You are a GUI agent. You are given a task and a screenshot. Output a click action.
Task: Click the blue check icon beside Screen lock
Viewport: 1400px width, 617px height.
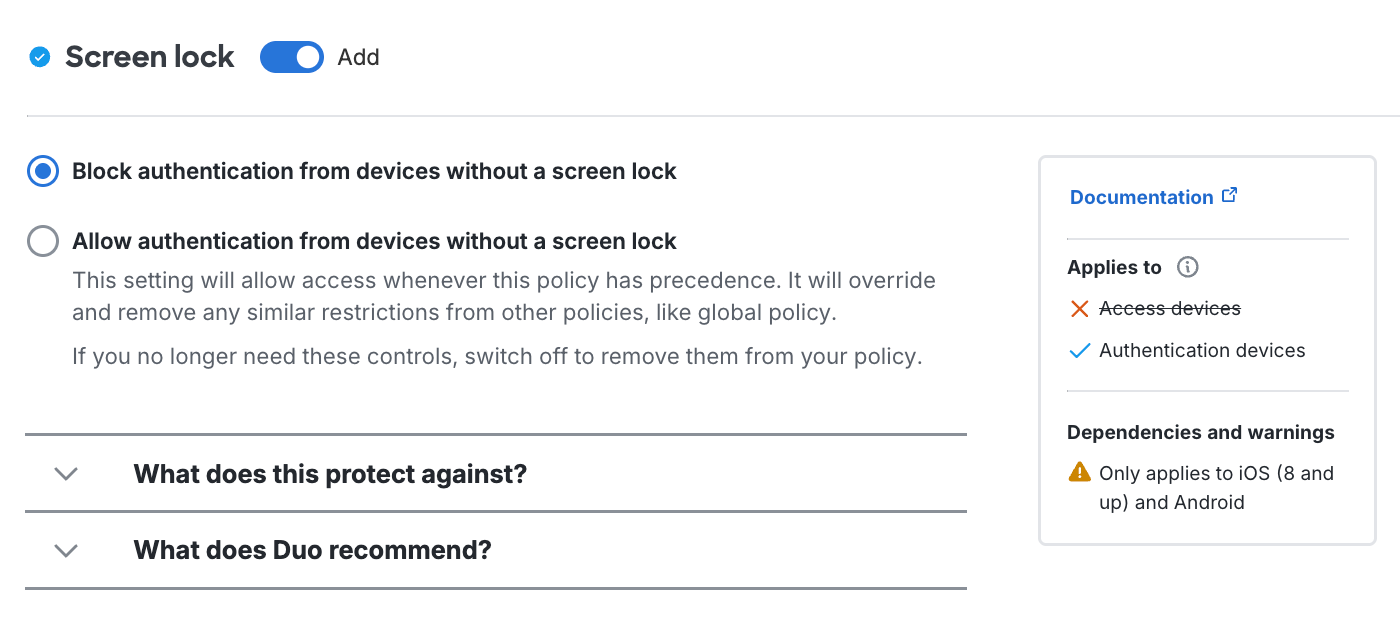[38, 57]
